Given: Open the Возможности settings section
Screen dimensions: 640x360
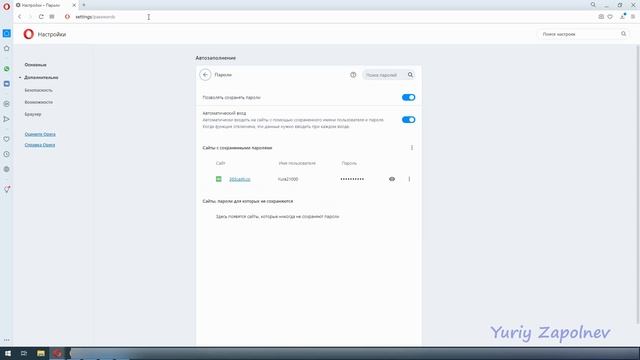Looking at the screenshot, I should 38,102.
